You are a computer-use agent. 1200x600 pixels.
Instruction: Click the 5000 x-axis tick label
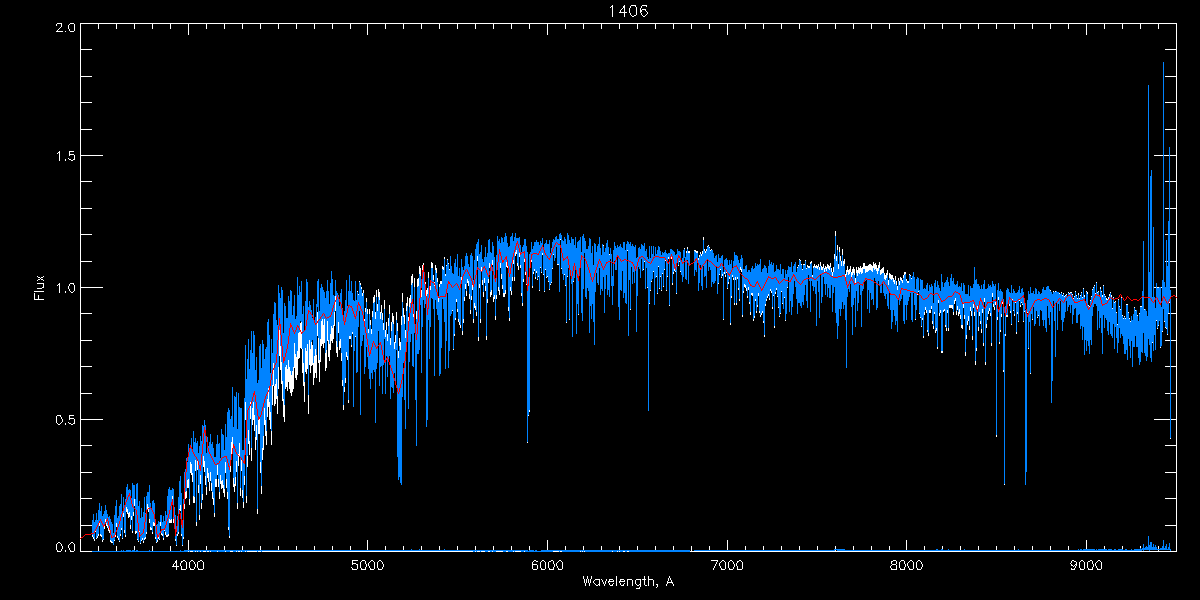[366, 564]
